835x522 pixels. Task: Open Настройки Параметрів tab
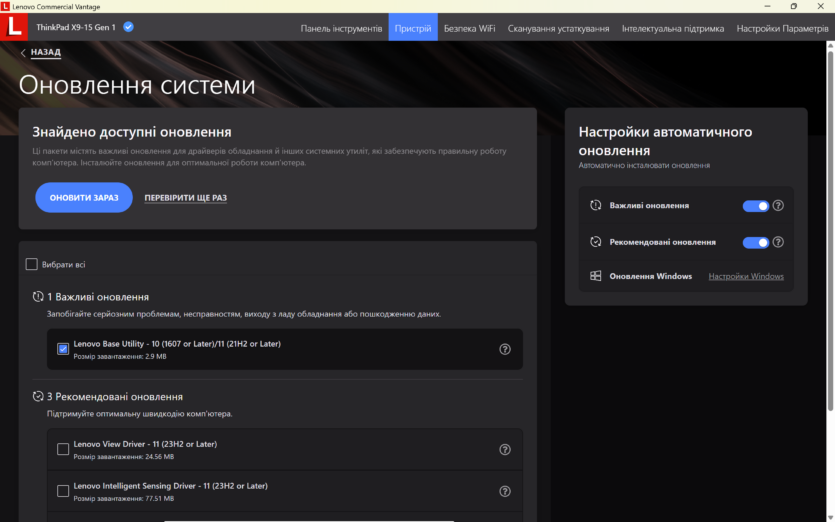coord(782,28)
